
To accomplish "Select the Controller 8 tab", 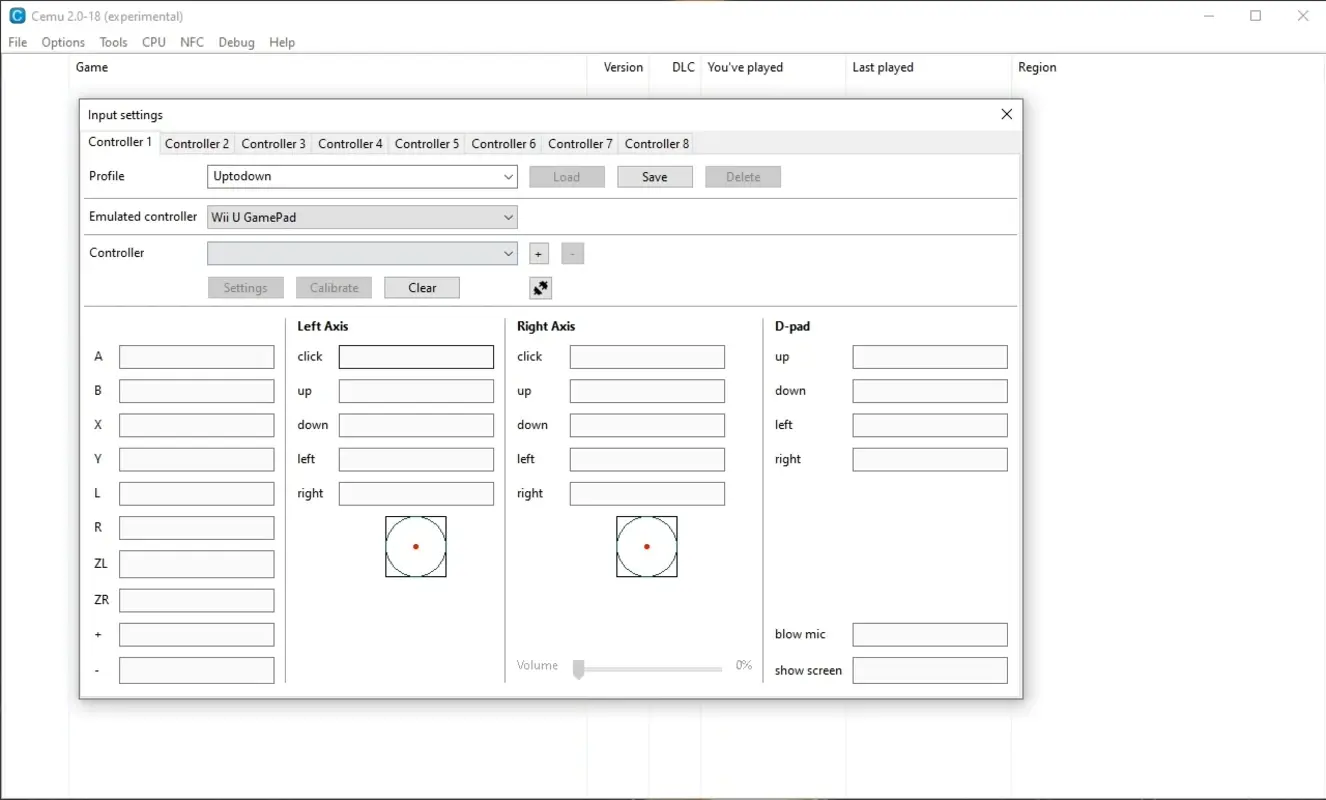I will pos(656,143).
